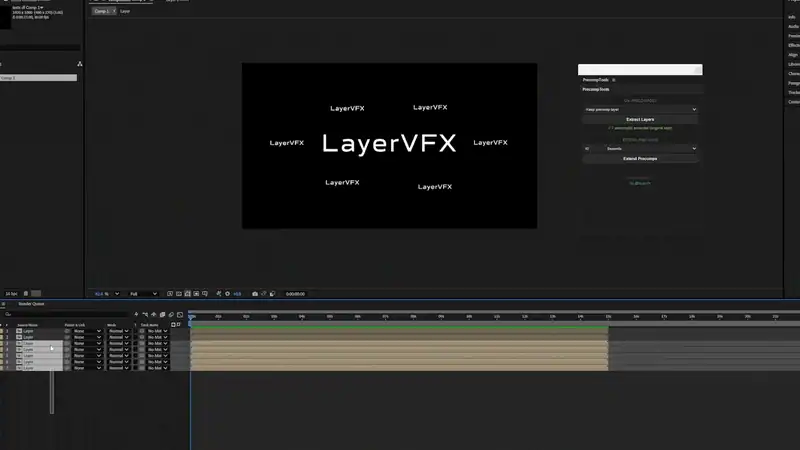
Task: Open the Seconds unit dropdown in PrecompTools
Action: click(x=651, y=148)
